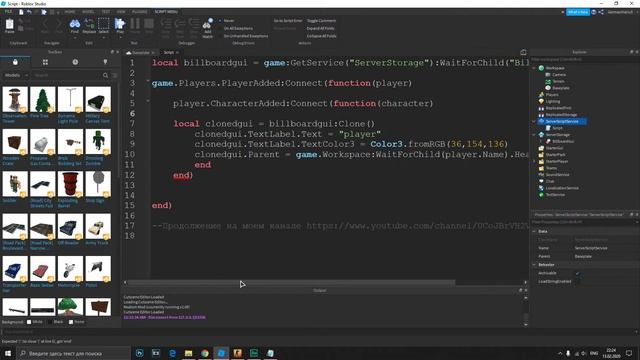This screenshot has width=640, height=360.
Task: Open the Toolbox Inventory grid icon
Action: point(45,62)
